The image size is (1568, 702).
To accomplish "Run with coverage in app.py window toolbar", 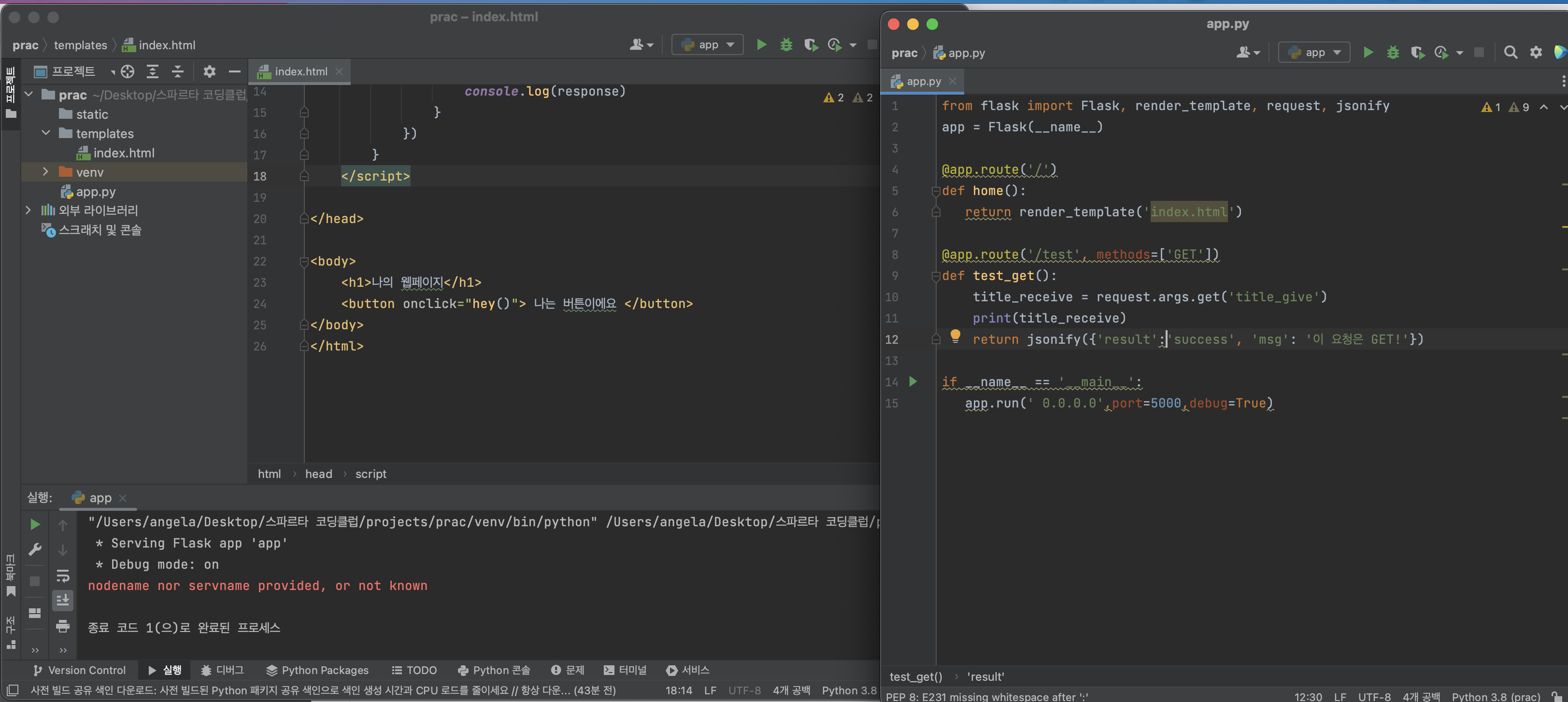I will tap(1418, 52).
